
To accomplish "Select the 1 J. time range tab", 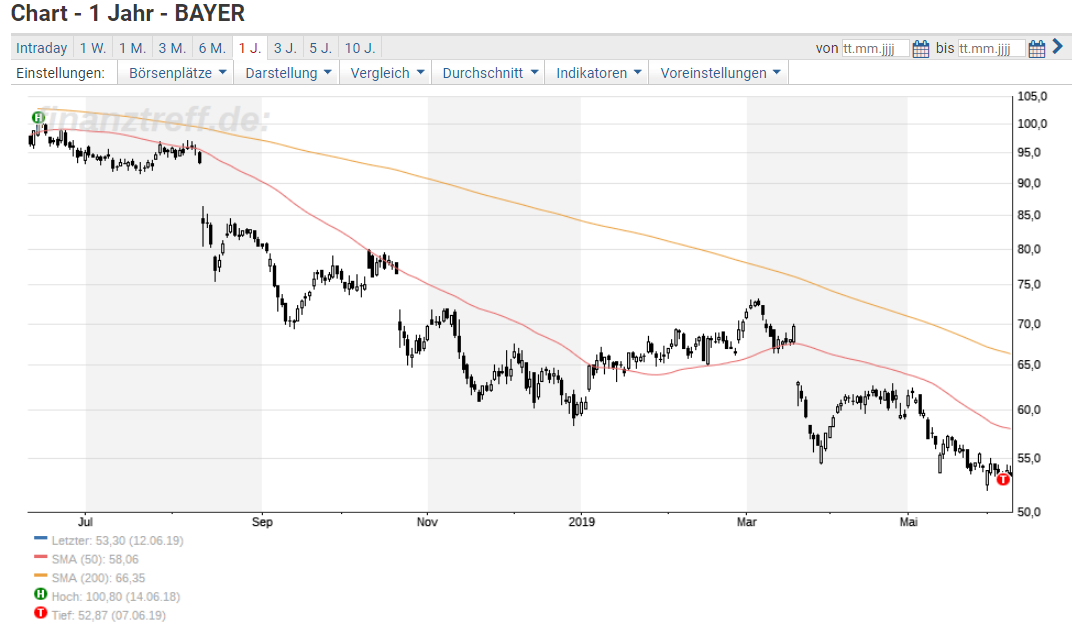I will pos(250,48).
